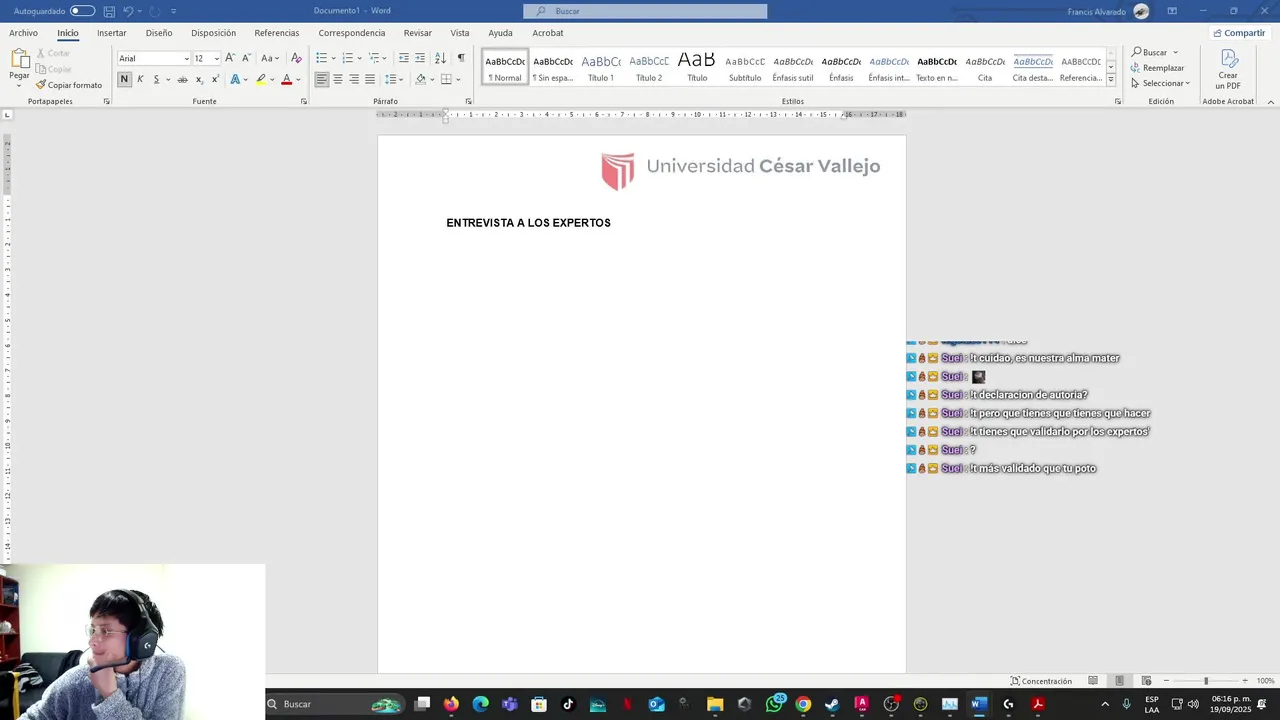This screenshot has width=1280, height=720.
Task: Open Fuente dialog launcher
Action: [x=304, y=101]
